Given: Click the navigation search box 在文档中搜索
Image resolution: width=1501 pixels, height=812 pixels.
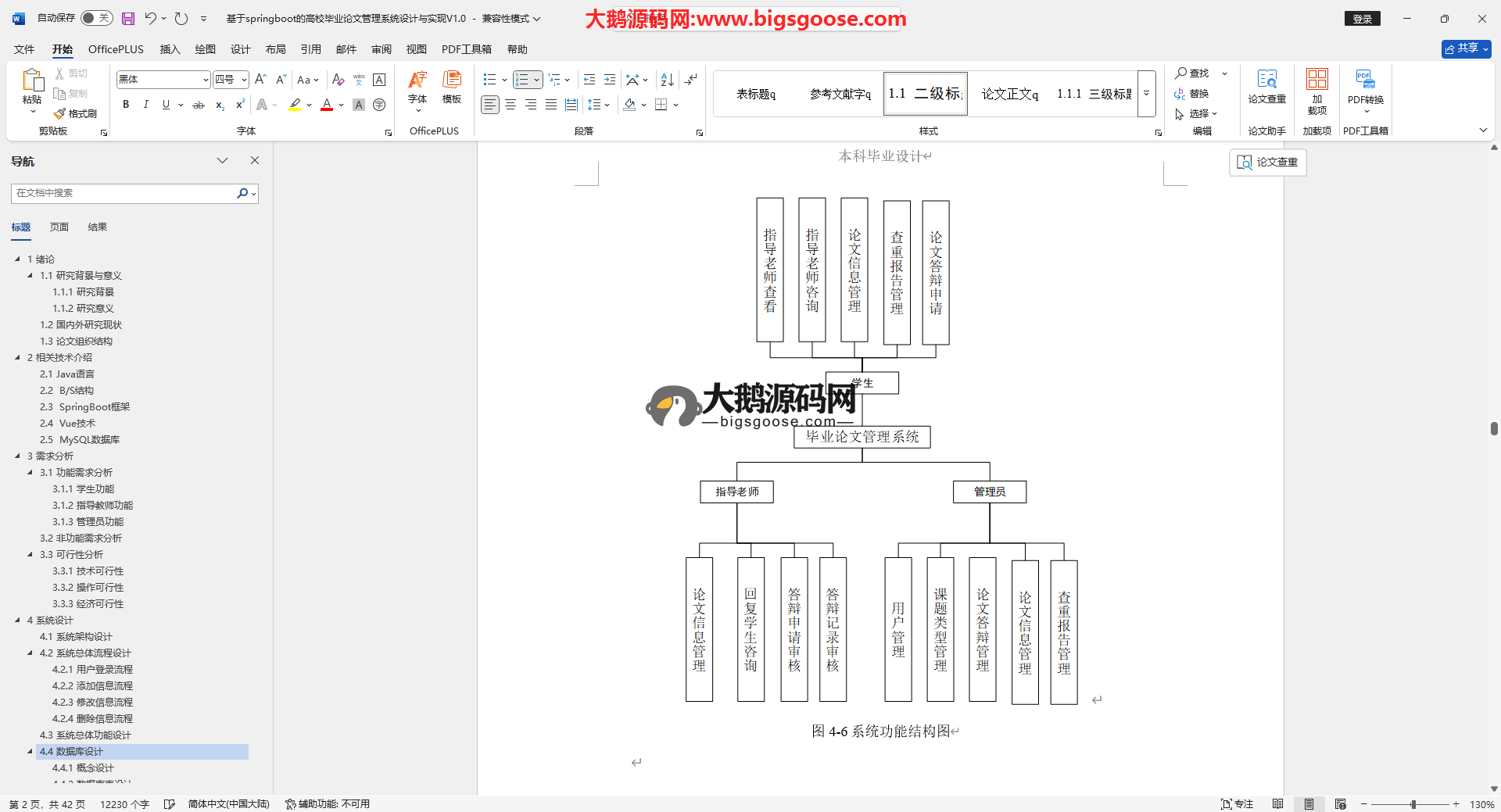Looking at the screenshot, I should click(x=124, y=193).
